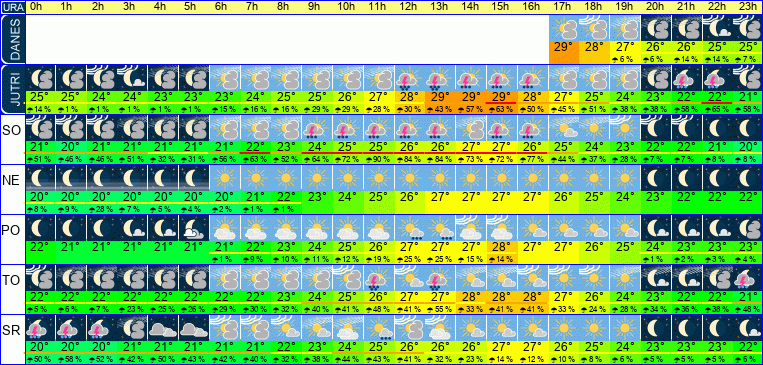Select the SR day row label
Screen dimensions: 763x365
coord(12,331)
